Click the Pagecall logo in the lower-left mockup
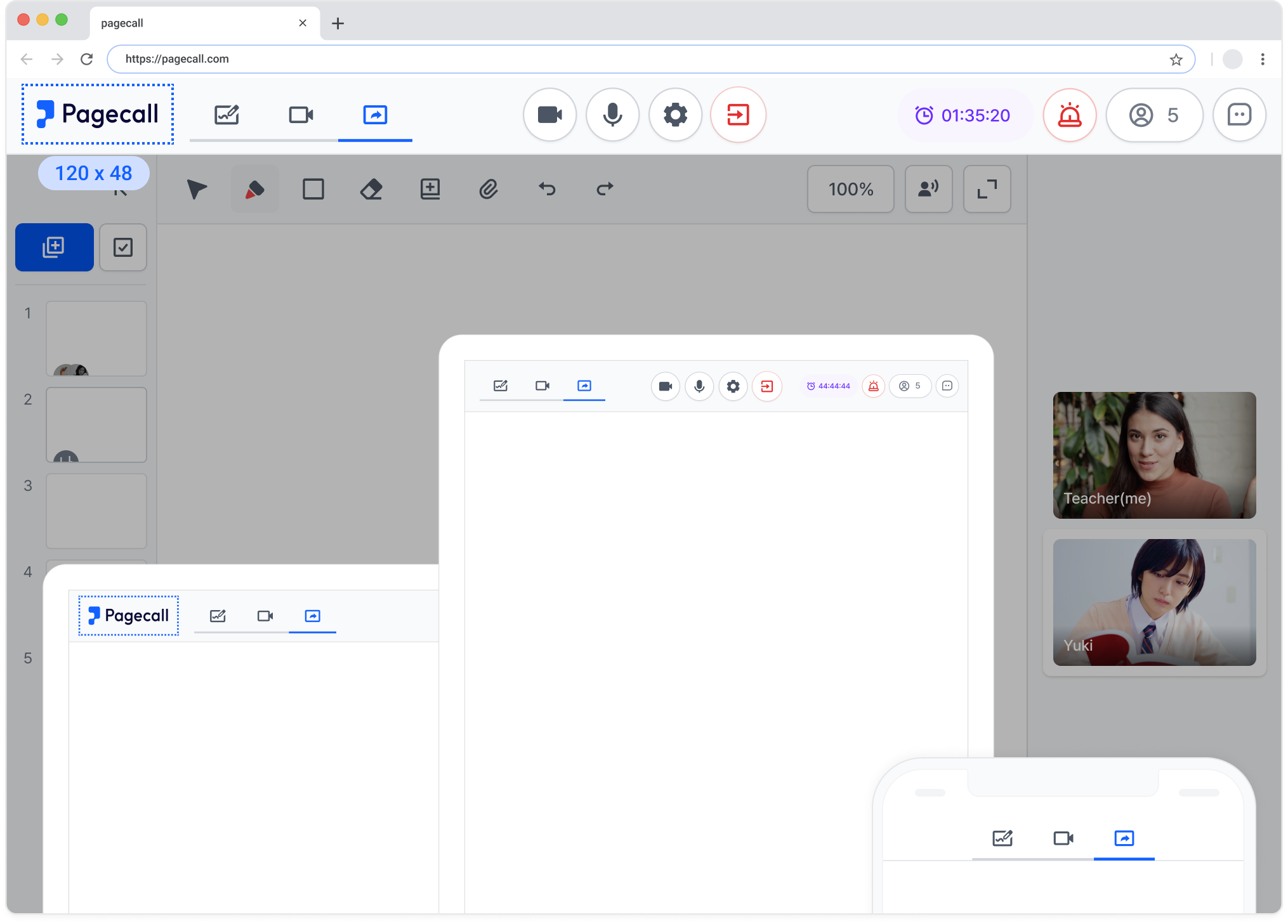 point(129,615)
